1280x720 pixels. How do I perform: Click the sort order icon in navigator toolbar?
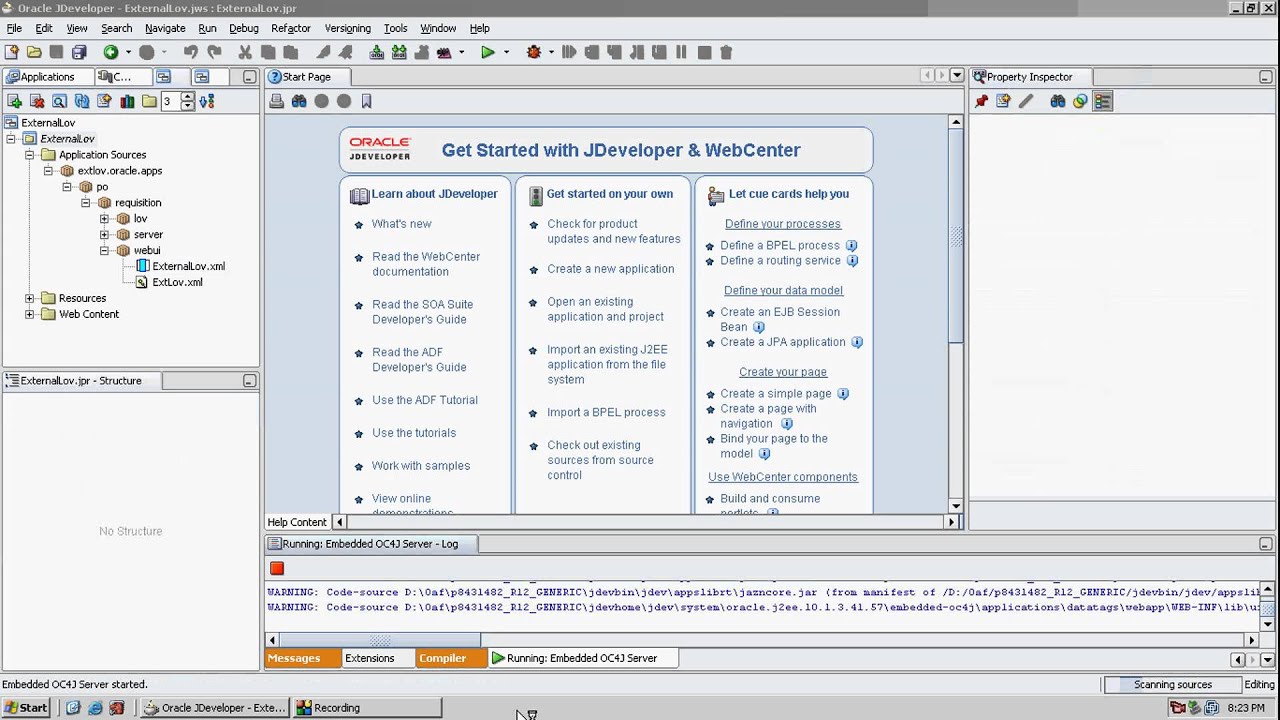click(x=206, y=101)
